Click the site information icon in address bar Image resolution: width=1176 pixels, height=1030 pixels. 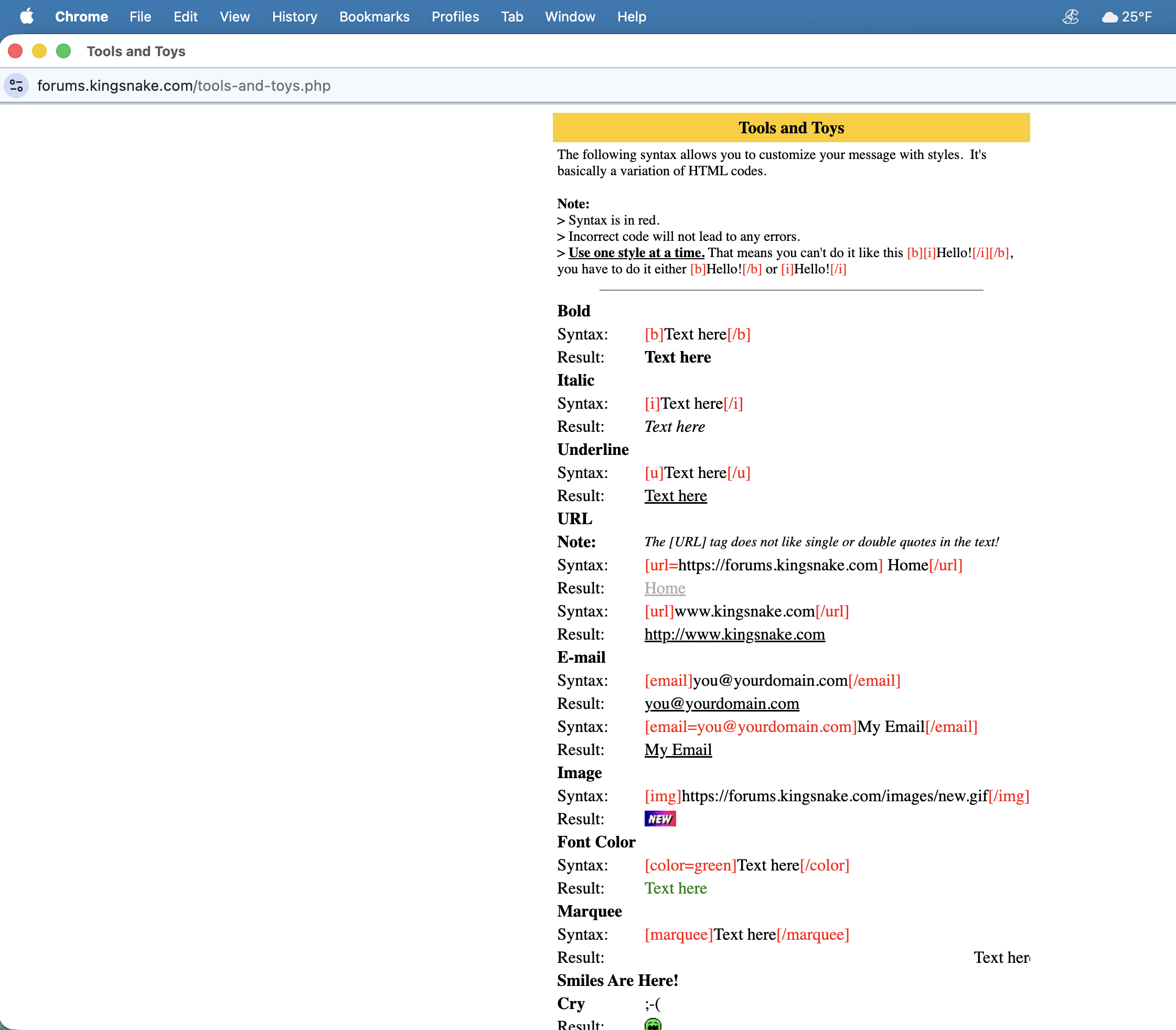16,86
